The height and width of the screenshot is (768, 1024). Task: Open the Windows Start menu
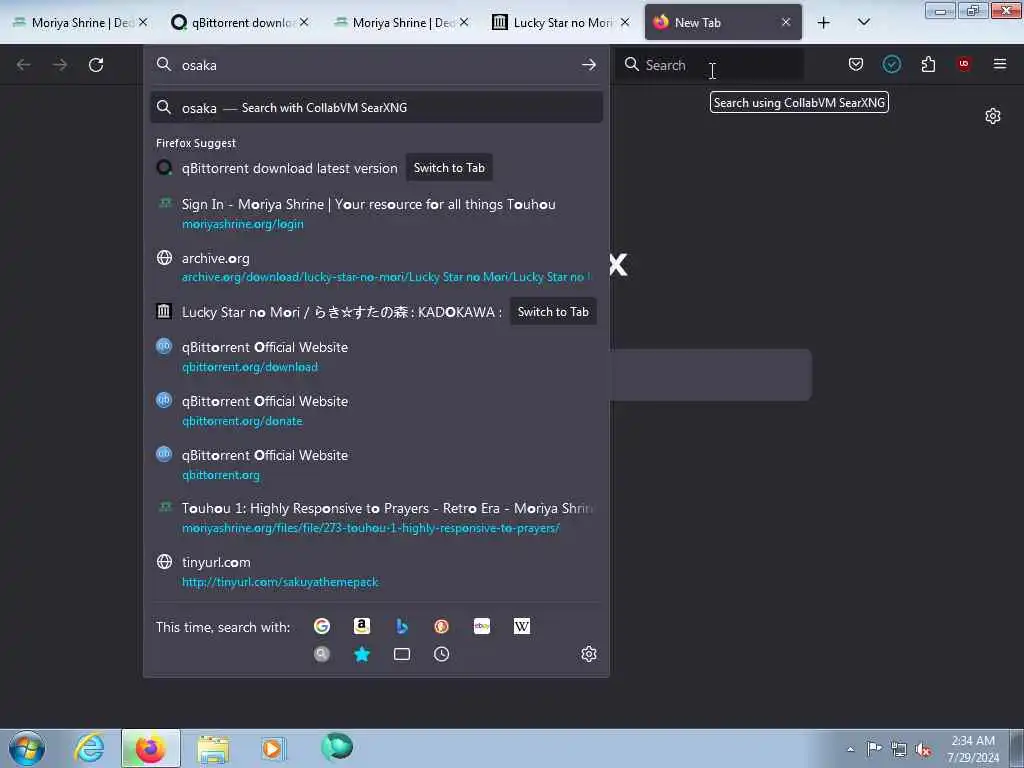tap(27, 748)
